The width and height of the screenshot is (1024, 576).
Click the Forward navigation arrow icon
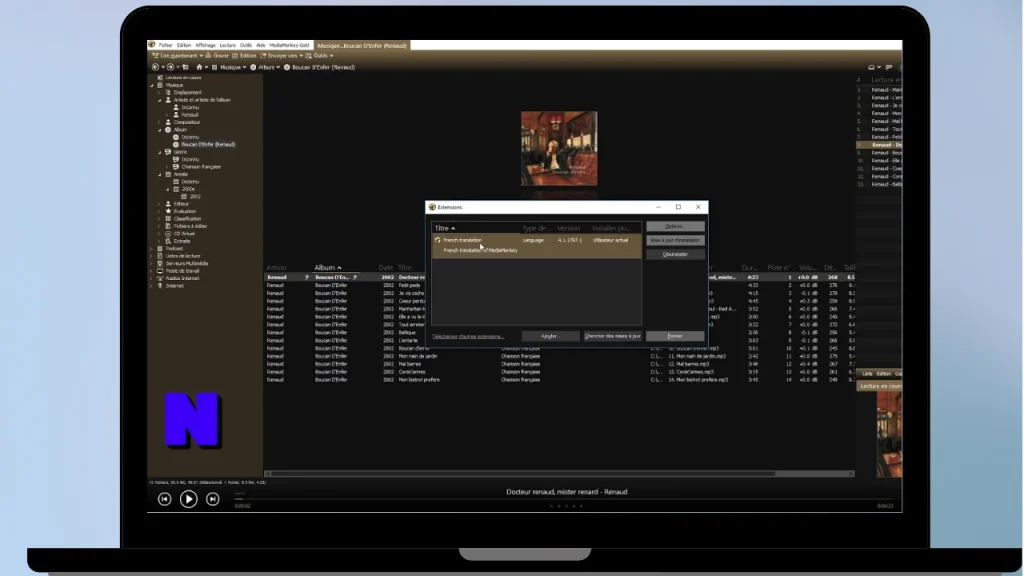[170, 67]
